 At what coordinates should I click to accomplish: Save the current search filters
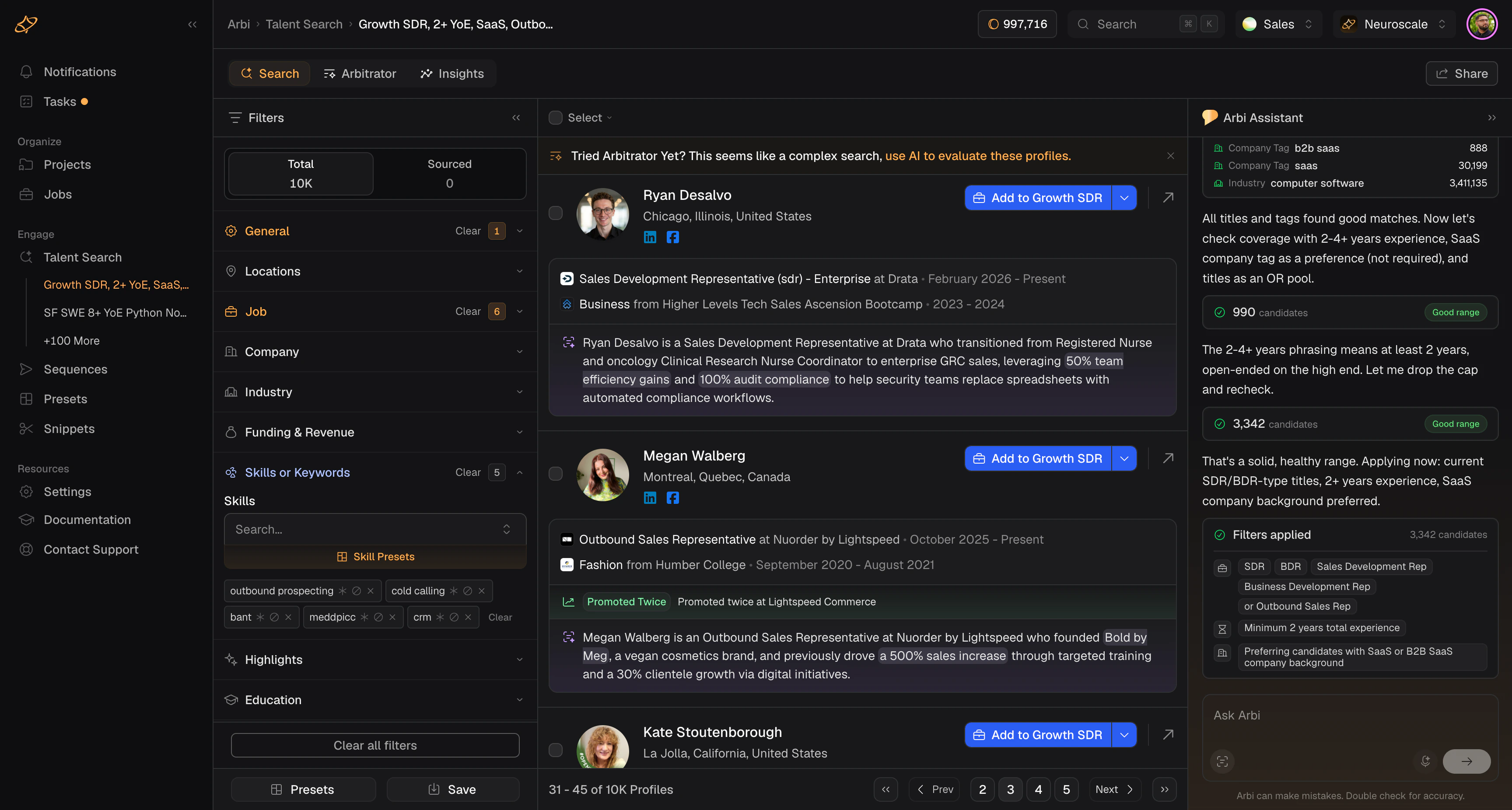pyautogui.click(x=452, y=789)
